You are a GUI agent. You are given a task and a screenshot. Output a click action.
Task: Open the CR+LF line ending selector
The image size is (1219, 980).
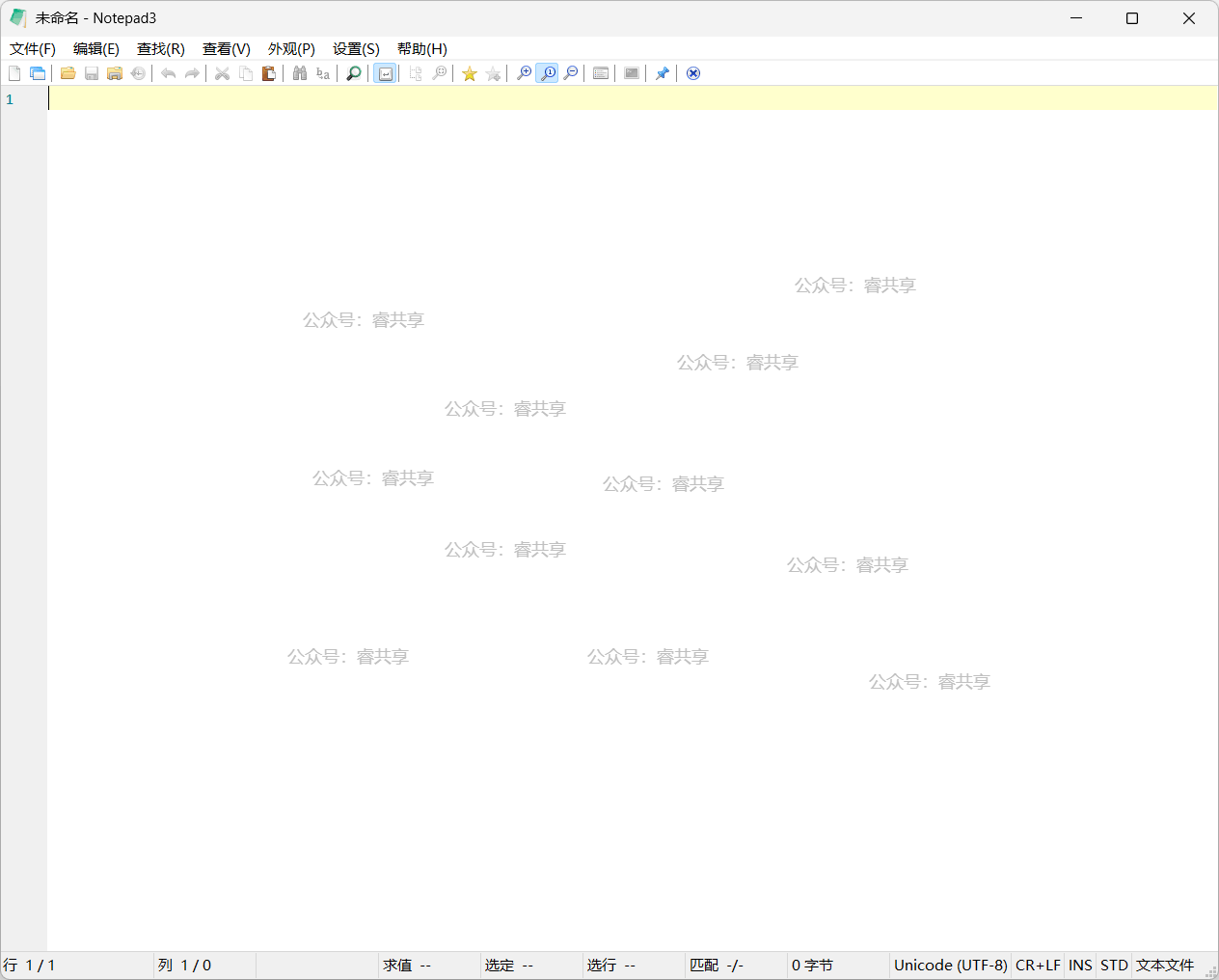(x=1038, y=965)
